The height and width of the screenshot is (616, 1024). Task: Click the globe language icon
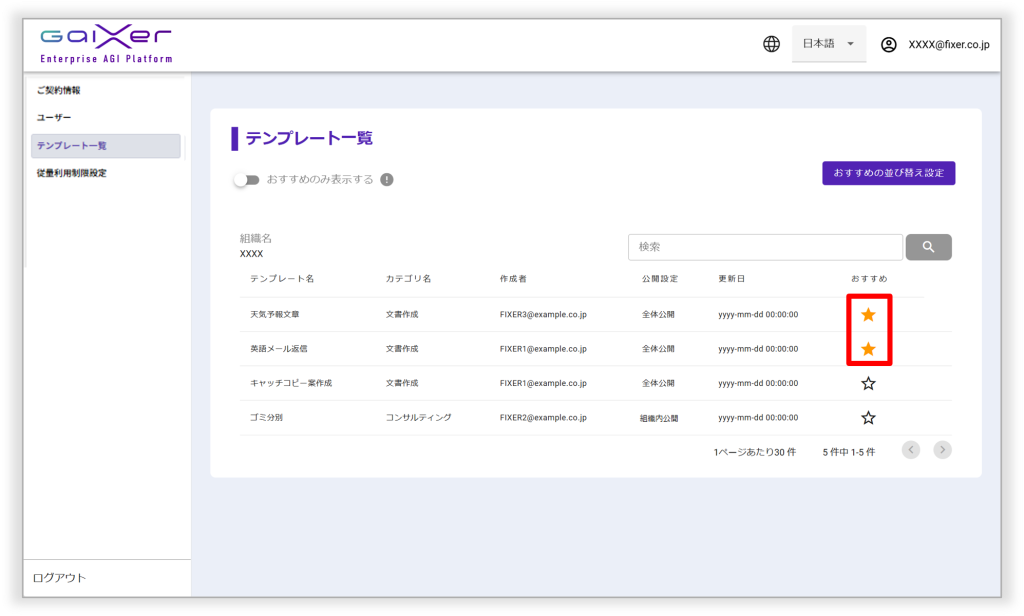(771, 44)
